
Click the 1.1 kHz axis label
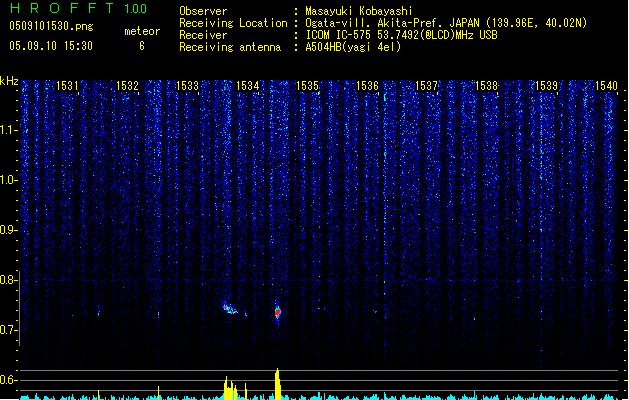[x=8, y=130]
